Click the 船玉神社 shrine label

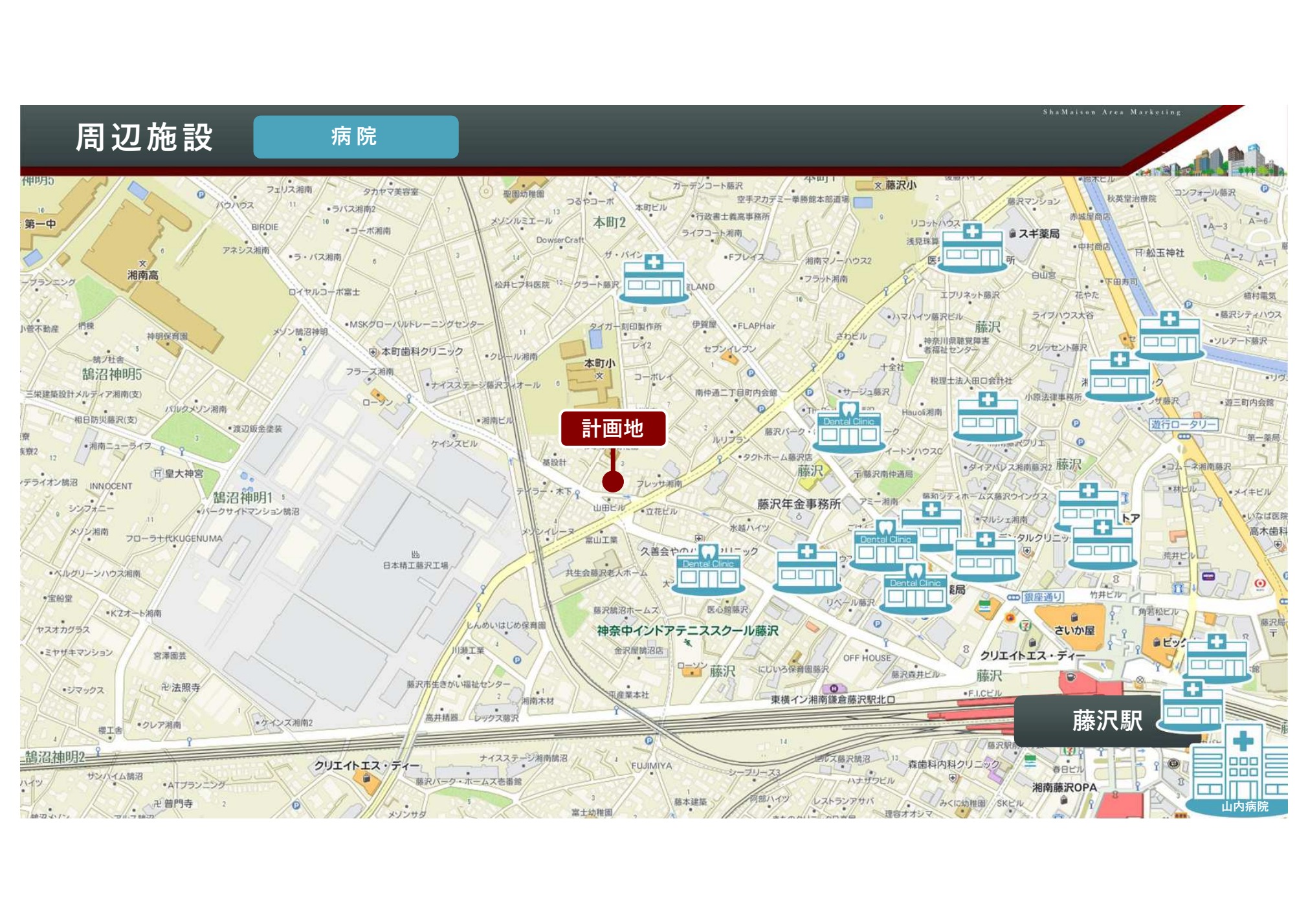[1165, 253]
